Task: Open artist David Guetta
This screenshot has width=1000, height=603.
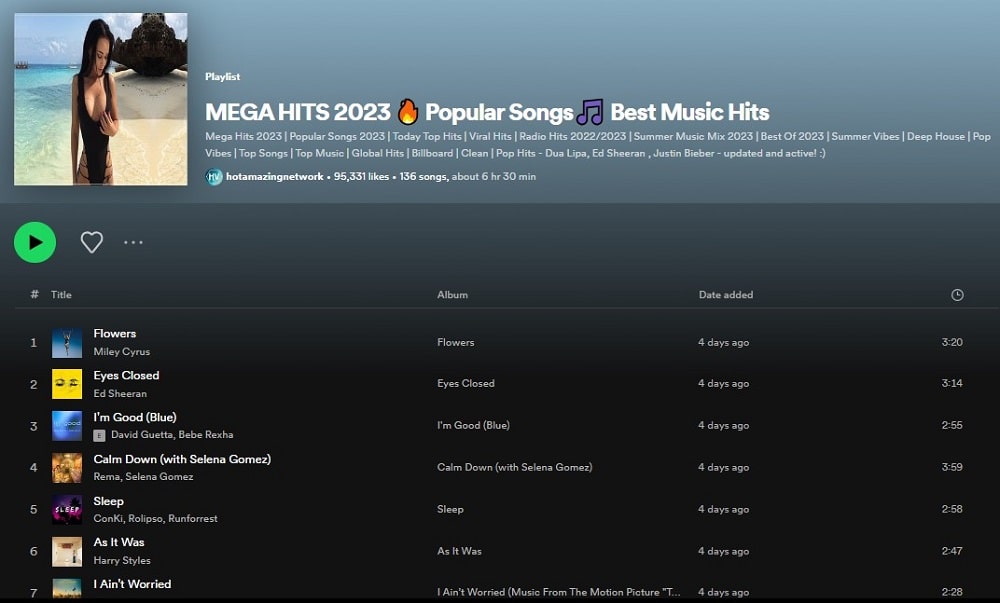Action: tap(142, 435)
